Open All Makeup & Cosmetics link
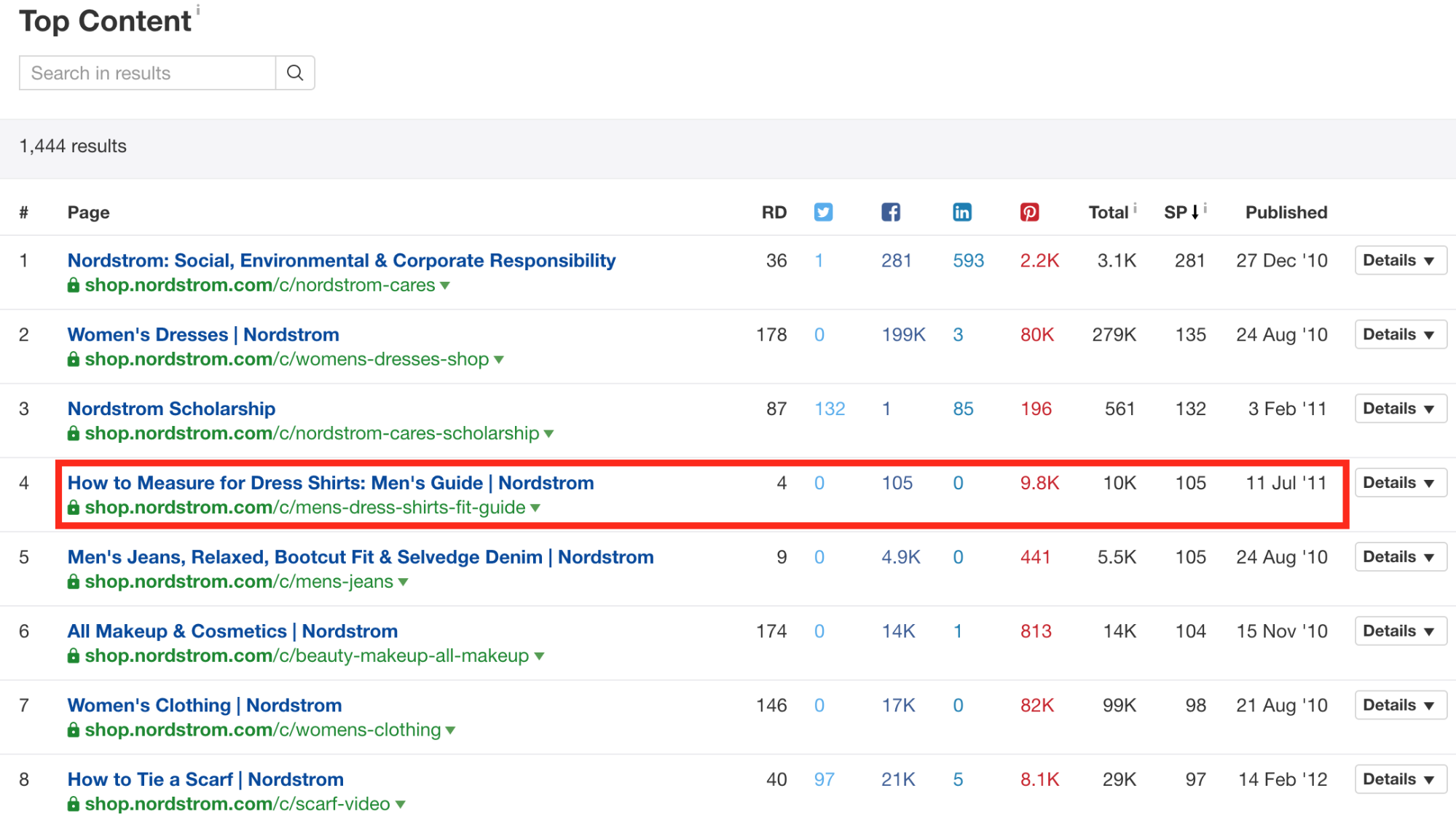Image resolution: width=1456 pixels, height=820 pixels. click(232, 631)
